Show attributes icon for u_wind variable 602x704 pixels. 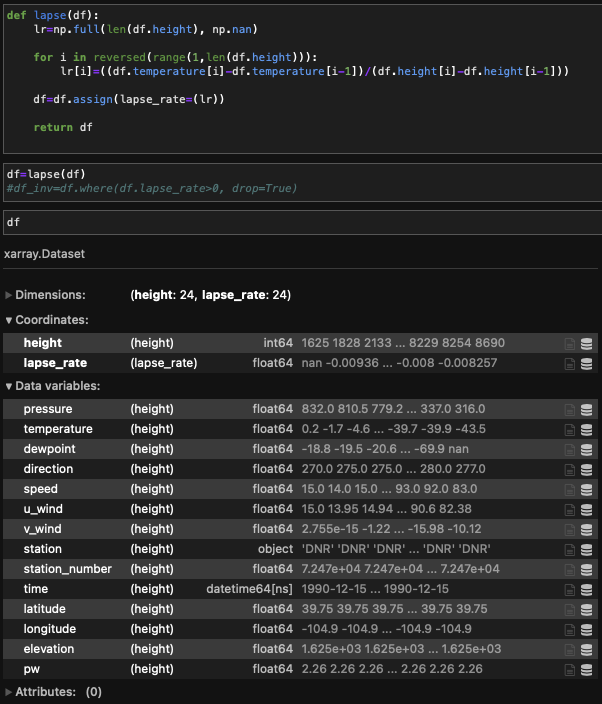570,510
